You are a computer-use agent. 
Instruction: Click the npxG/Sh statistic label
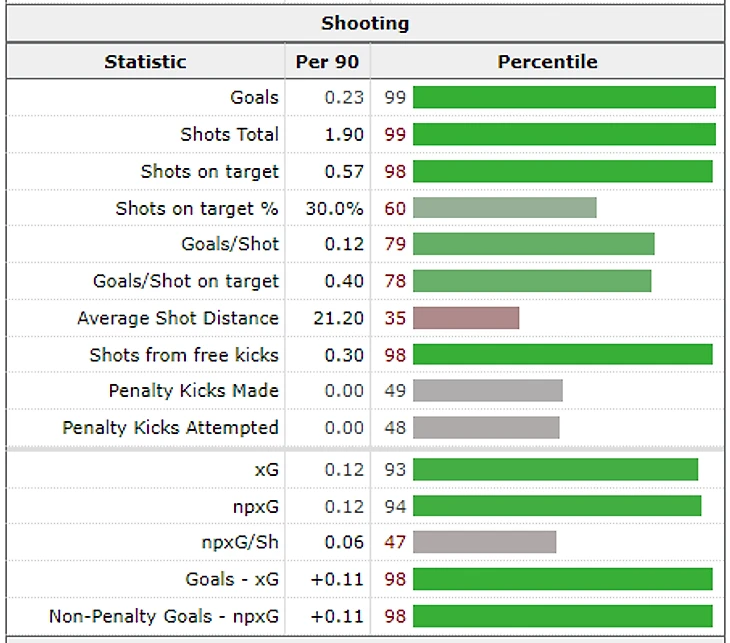(241, 541)
